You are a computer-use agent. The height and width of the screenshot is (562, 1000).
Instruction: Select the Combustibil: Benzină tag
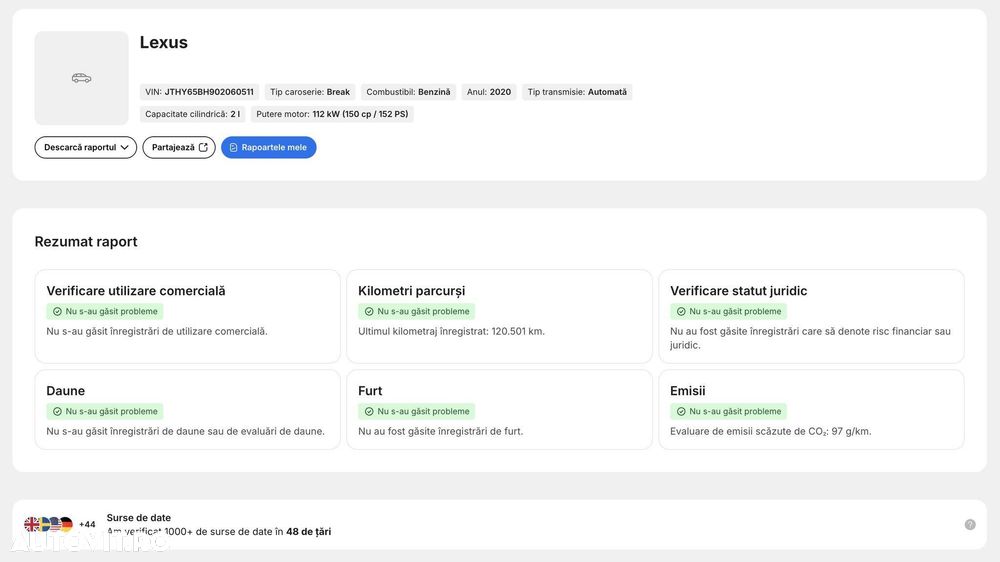408,92
